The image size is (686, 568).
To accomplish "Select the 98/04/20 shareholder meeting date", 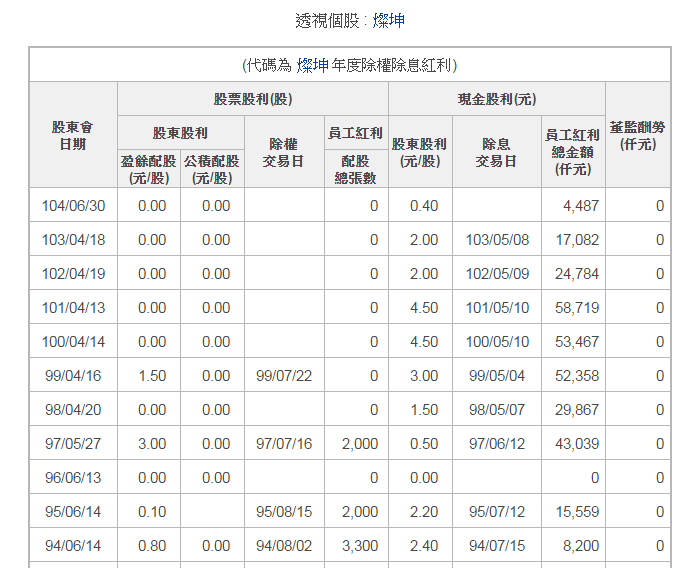I will [x=74, y=410].
